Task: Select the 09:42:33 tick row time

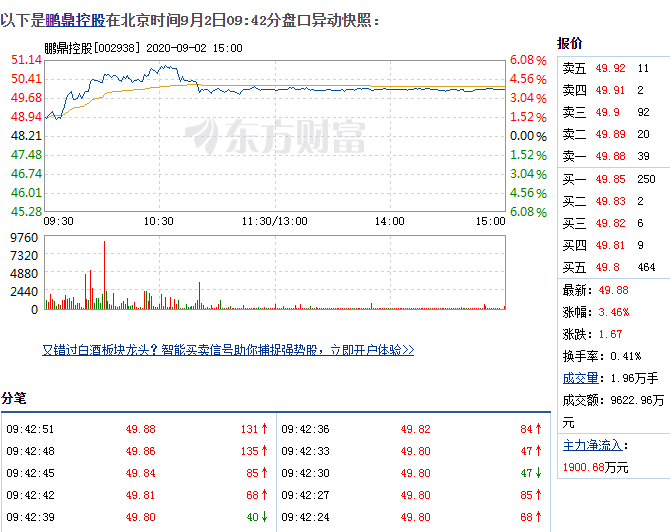Action: coord(306,451)
